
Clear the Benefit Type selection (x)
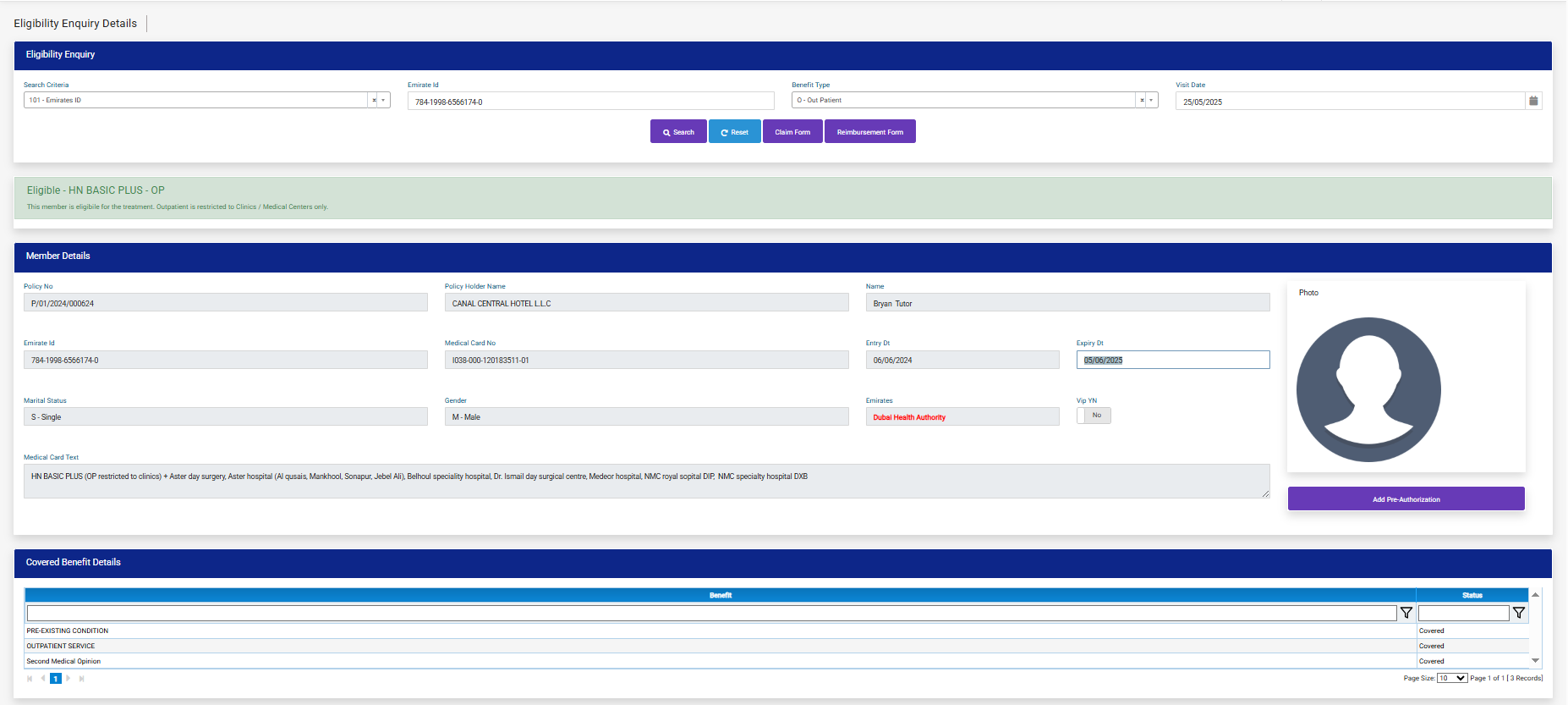(x=1142, y=101)
